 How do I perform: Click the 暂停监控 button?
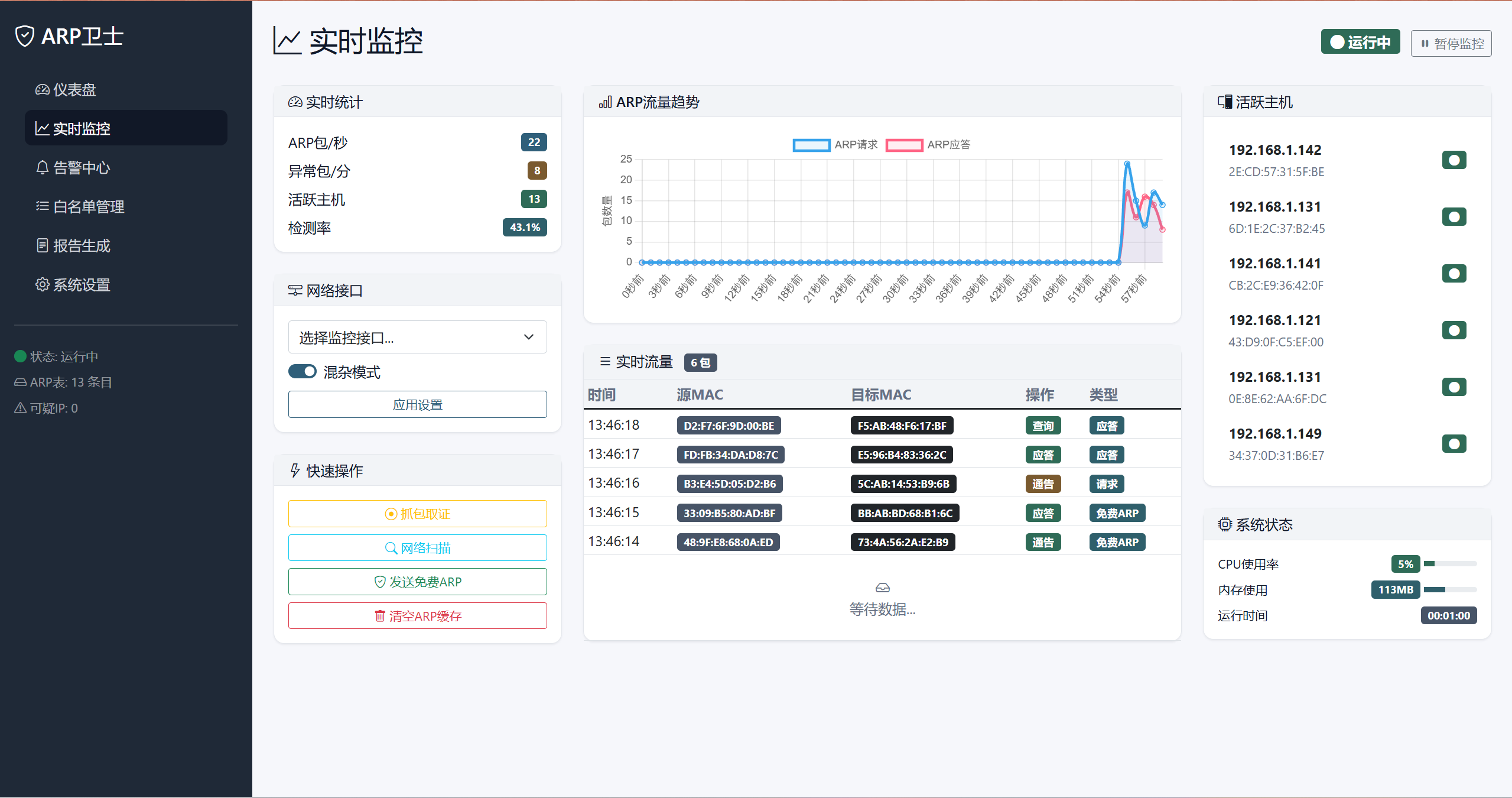tap(1451, 44)
